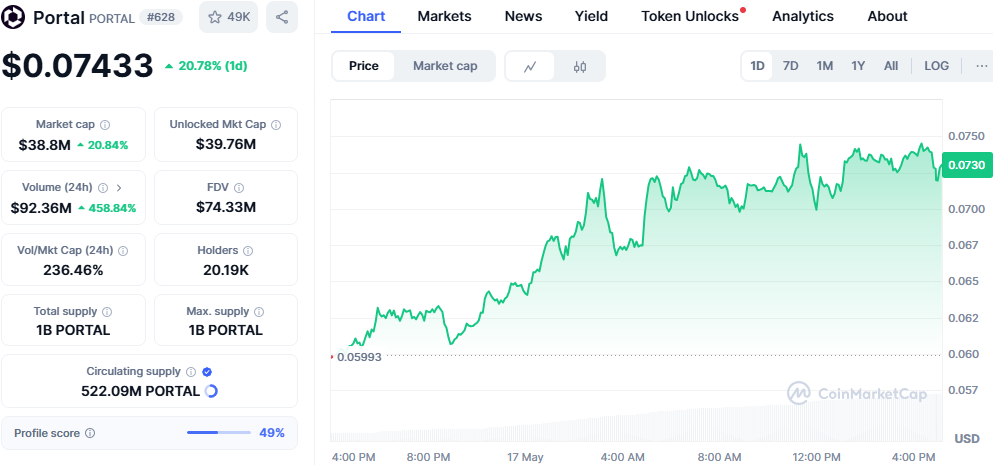Click the 17 May date axis label
Screen dimensions: 993x465
tap(526, 457)
